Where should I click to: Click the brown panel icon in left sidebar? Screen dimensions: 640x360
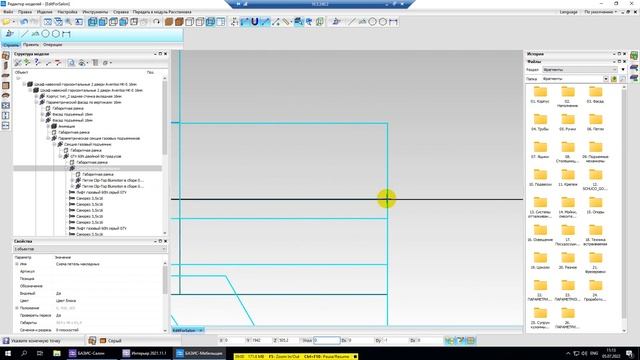point(5,85)
